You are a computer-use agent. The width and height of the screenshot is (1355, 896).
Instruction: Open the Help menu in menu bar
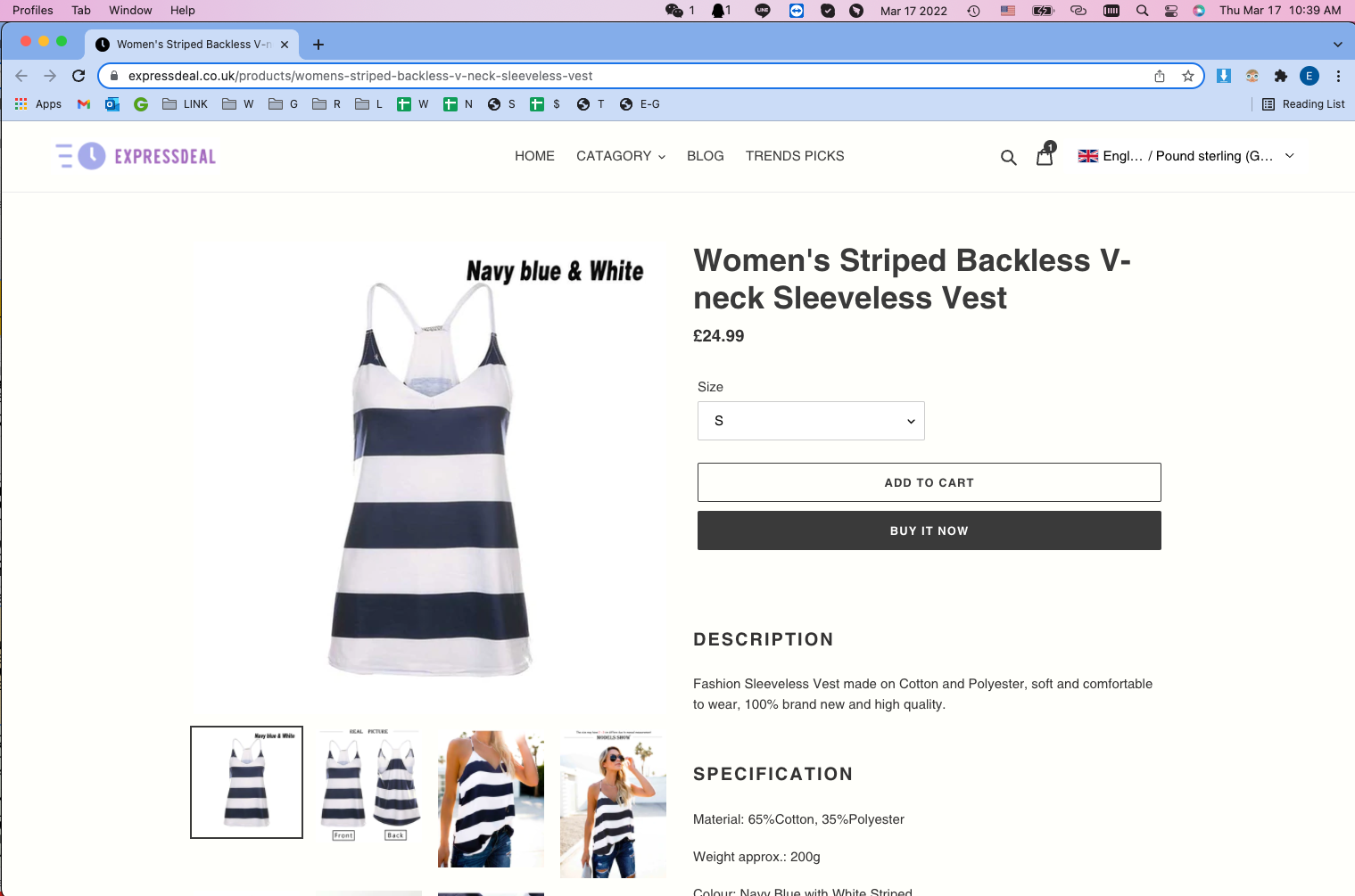[x=183, y=11]
